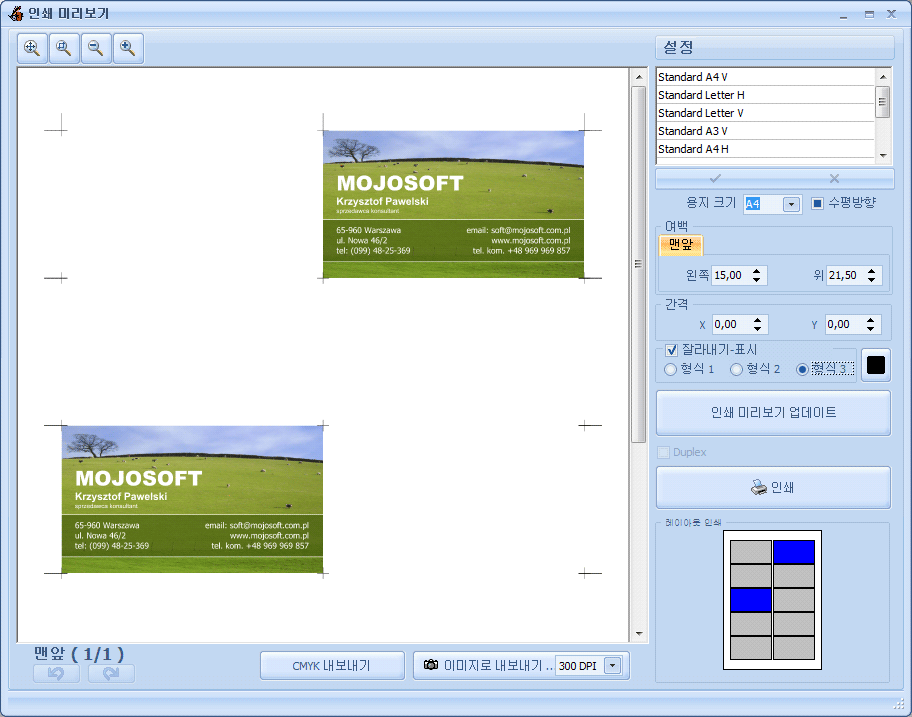Click the 간격 X field 0,00
The width and height of the screenshot is (912, 717).
click(x=731, y=324)
